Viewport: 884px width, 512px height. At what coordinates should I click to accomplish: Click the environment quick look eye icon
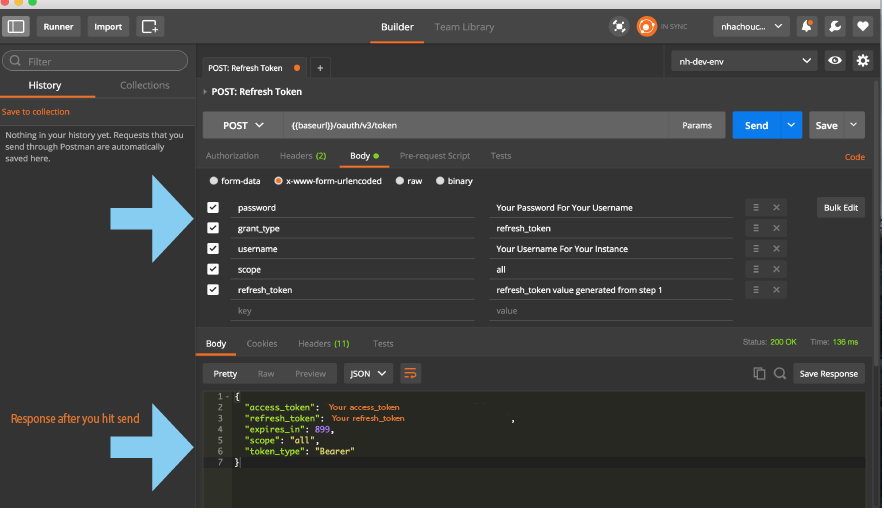835,61
